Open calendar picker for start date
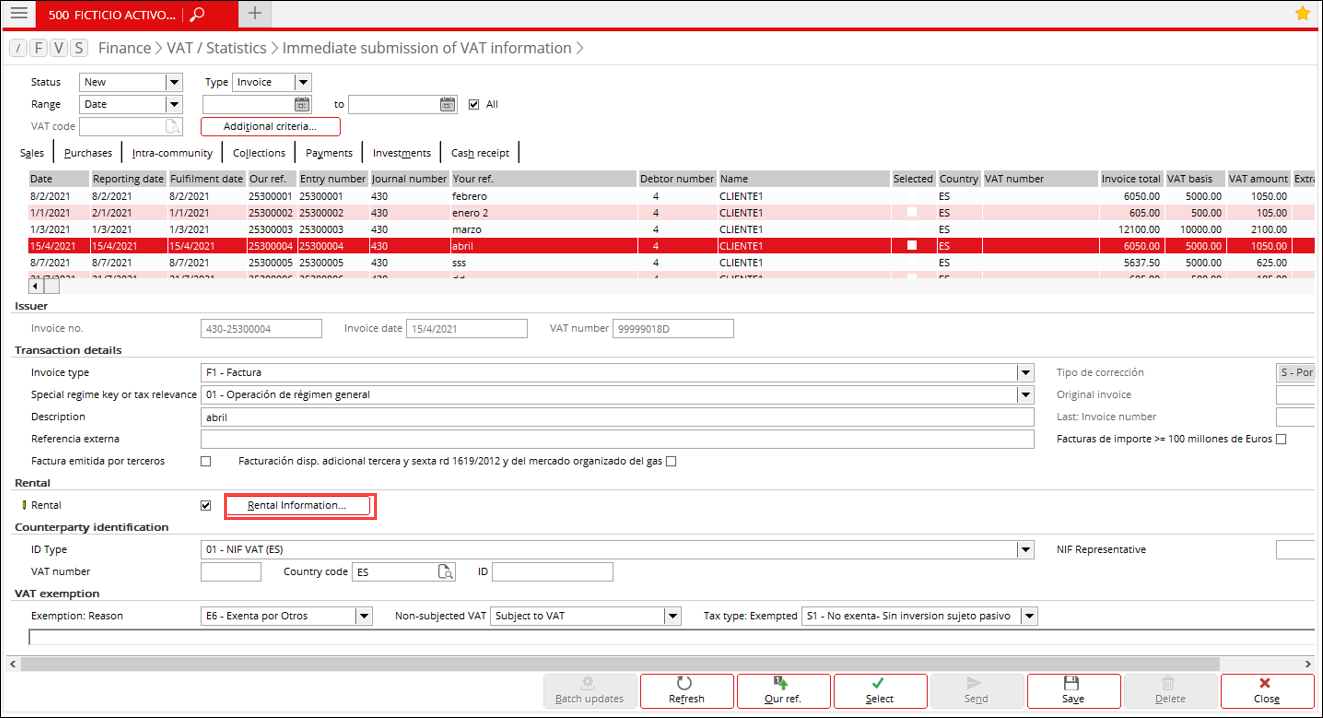 tap(302, 104)
